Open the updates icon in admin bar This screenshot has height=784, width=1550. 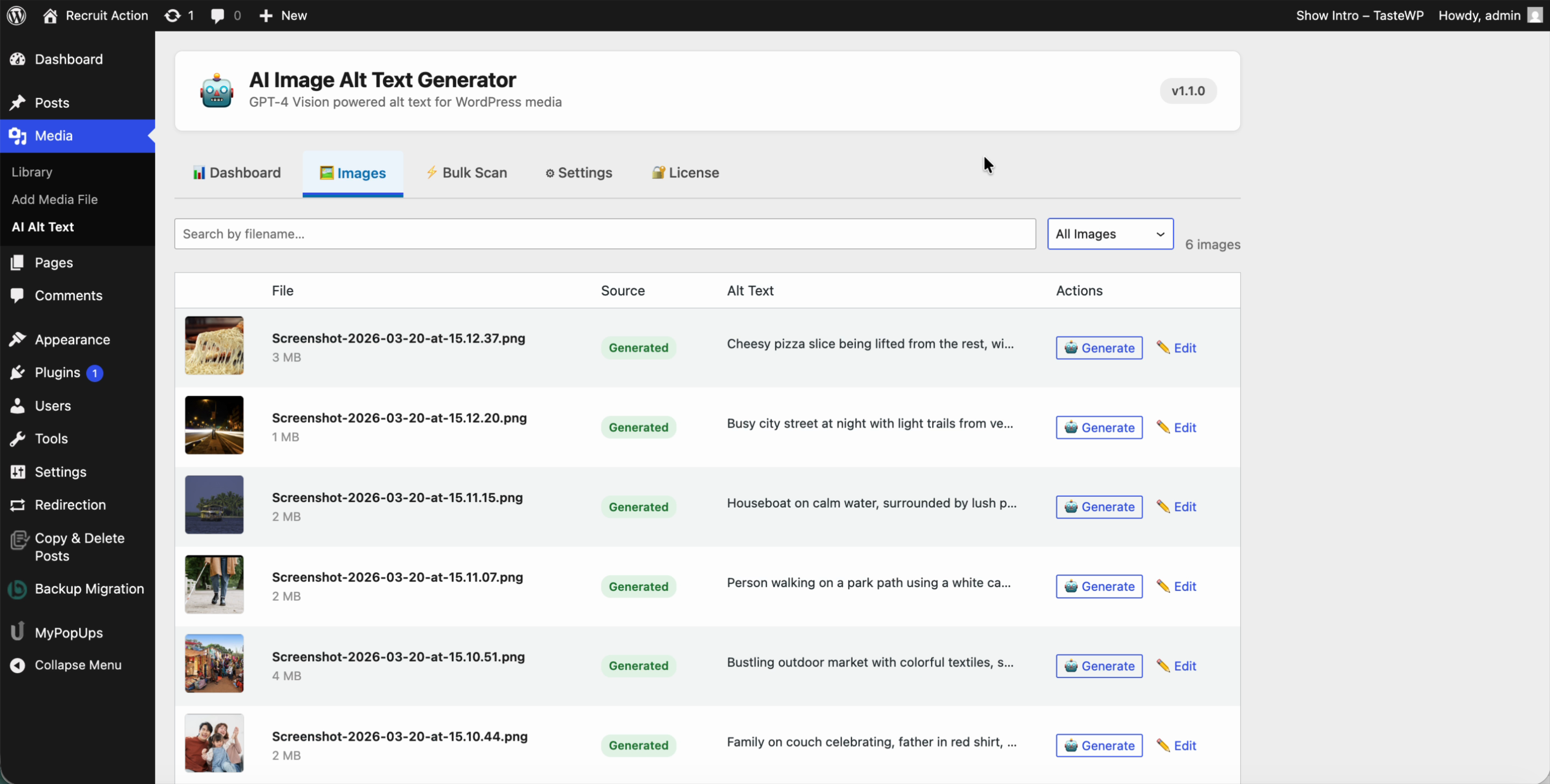(x=173, y=16)
